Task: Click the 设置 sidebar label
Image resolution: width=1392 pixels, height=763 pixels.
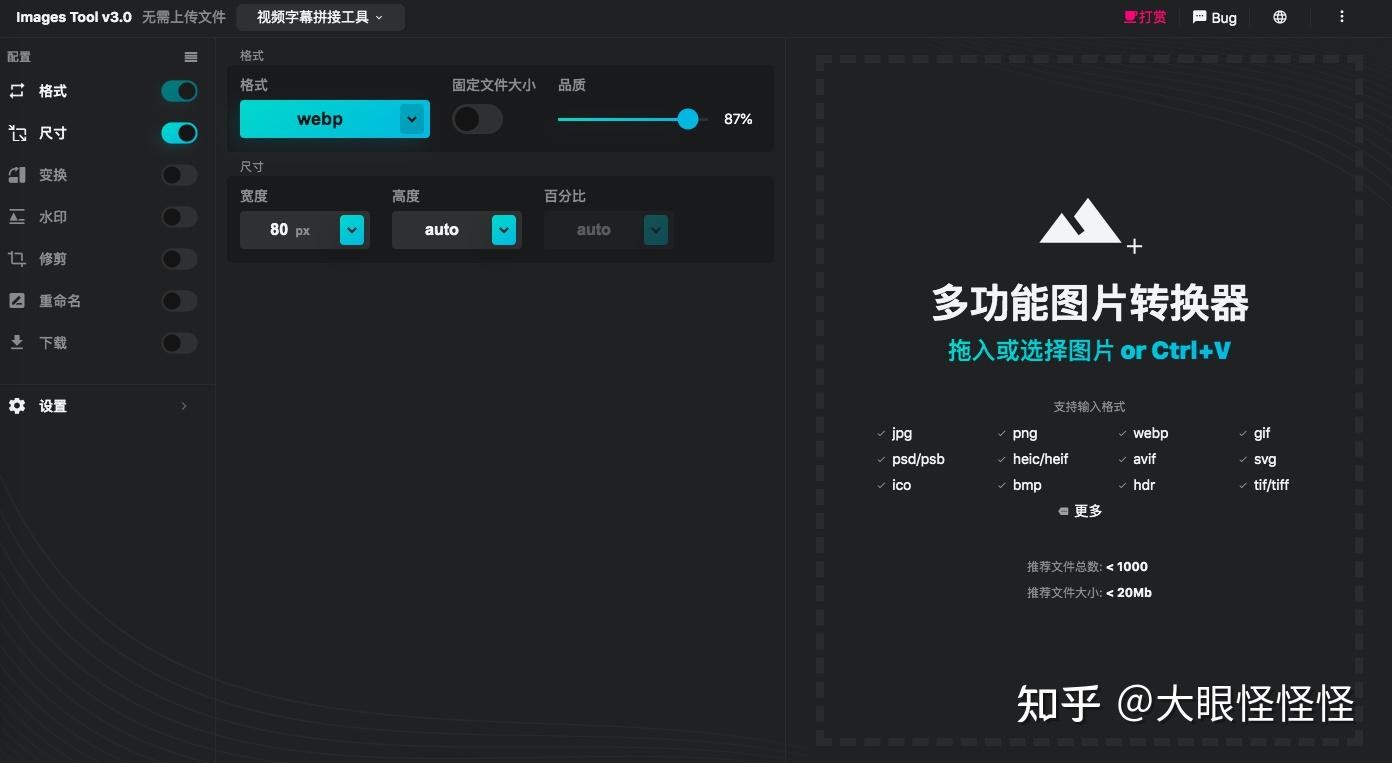Action: point(53,406)
